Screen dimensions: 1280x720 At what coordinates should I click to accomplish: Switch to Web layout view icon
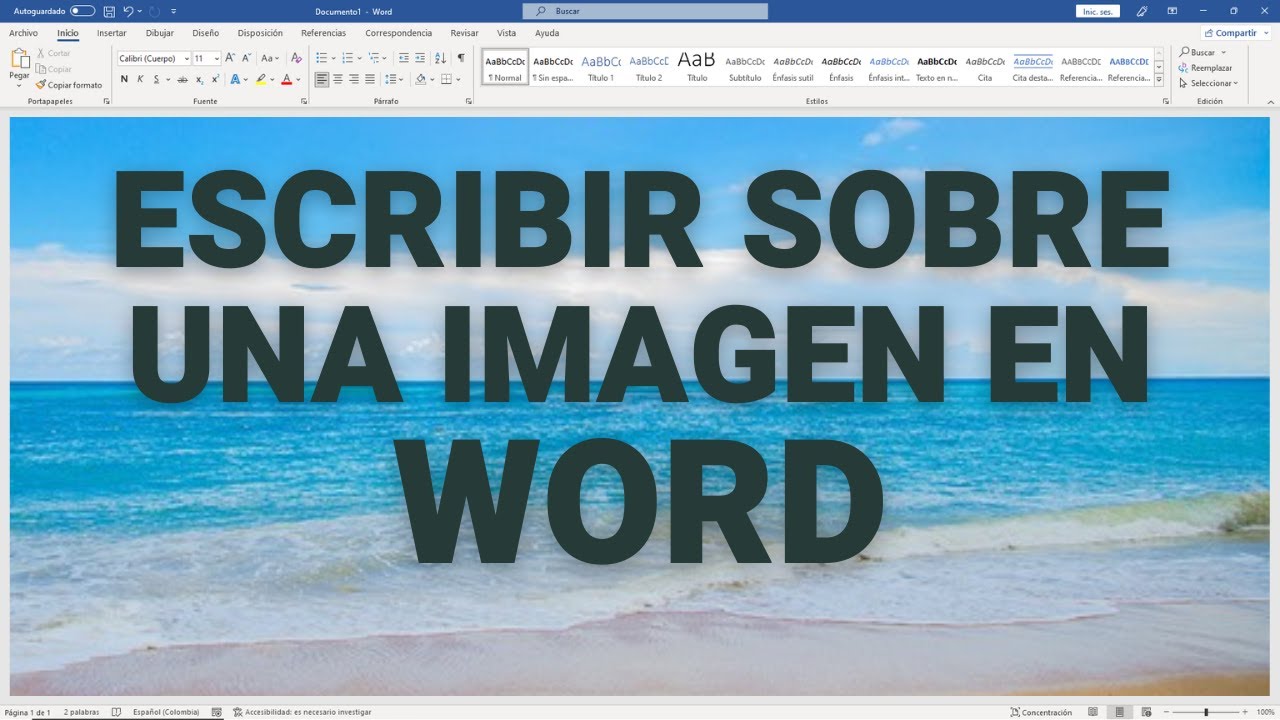tap(1147, 712)
